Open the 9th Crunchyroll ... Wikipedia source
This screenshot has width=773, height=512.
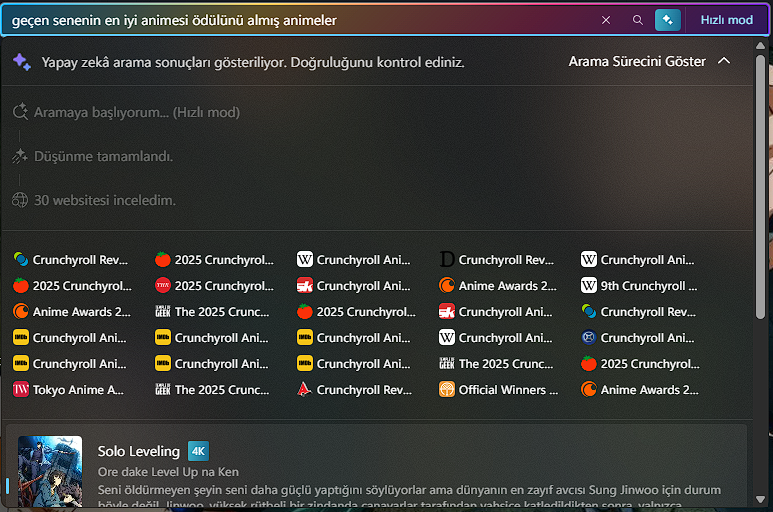(x=639, y=286)
